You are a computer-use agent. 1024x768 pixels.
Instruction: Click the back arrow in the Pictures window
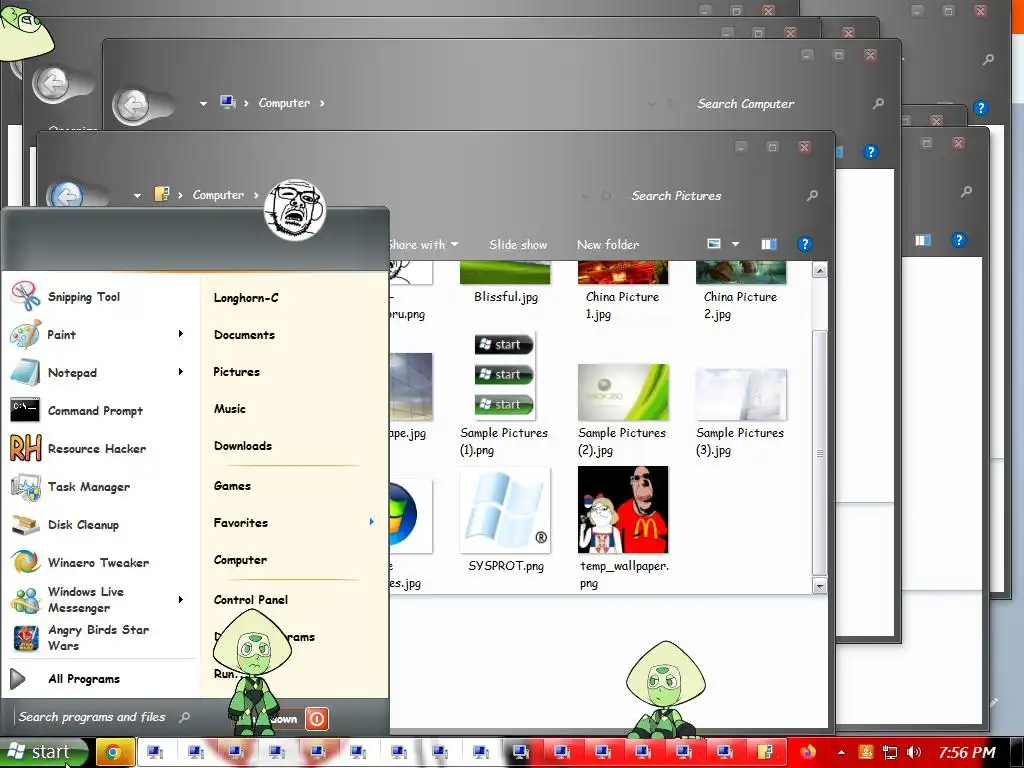click(x=66, y=195)
